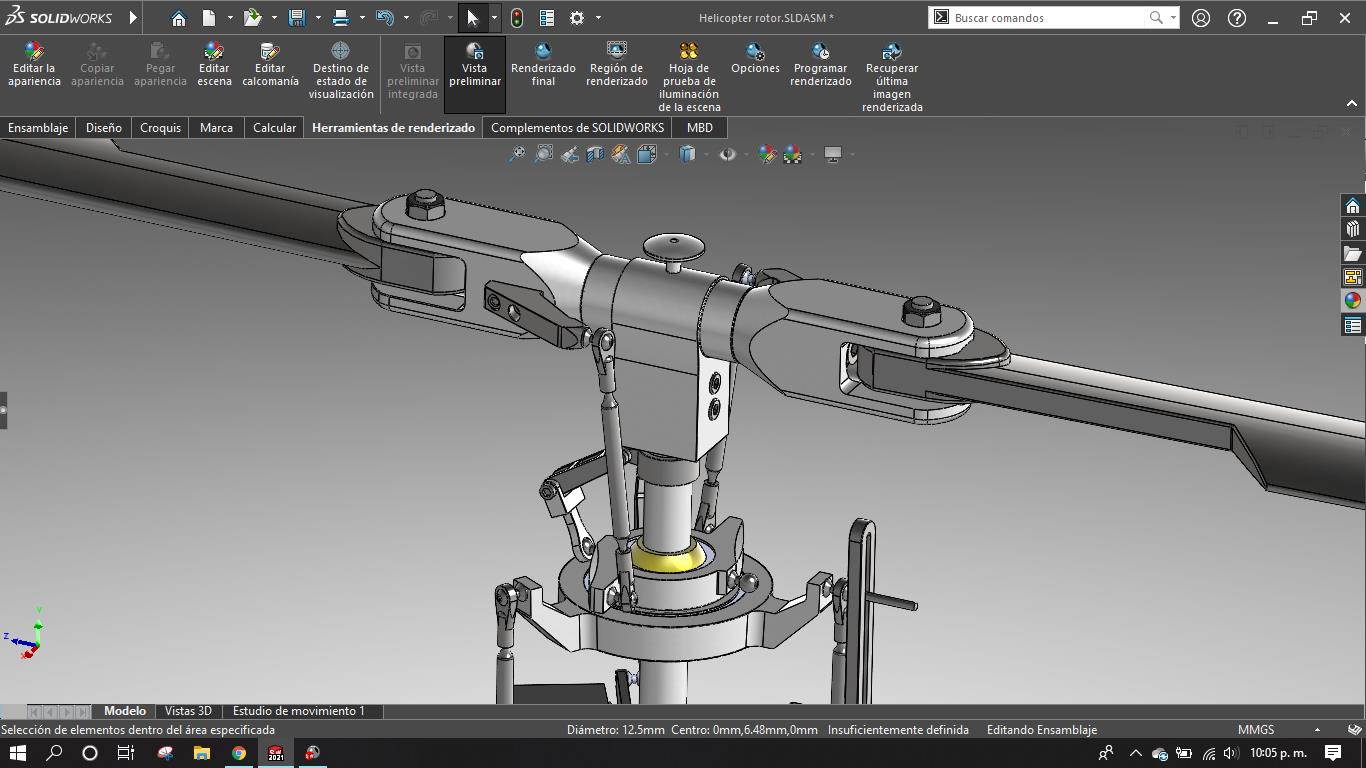1366x768 pixels.
Task: Open the Appearances tab in the task pane
Action: (x=1352, y=301)
